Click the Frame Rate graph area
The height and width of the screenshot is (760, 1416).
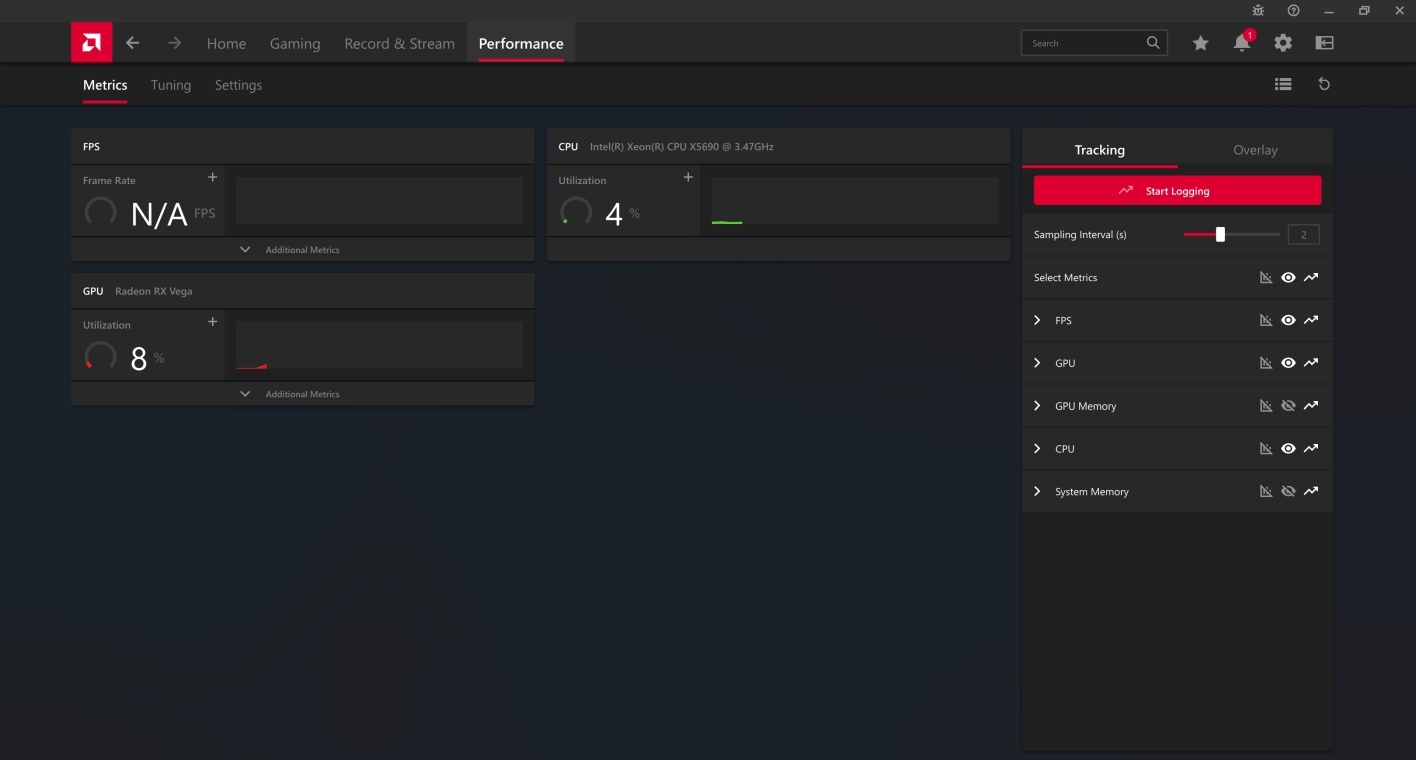point(379,201)
